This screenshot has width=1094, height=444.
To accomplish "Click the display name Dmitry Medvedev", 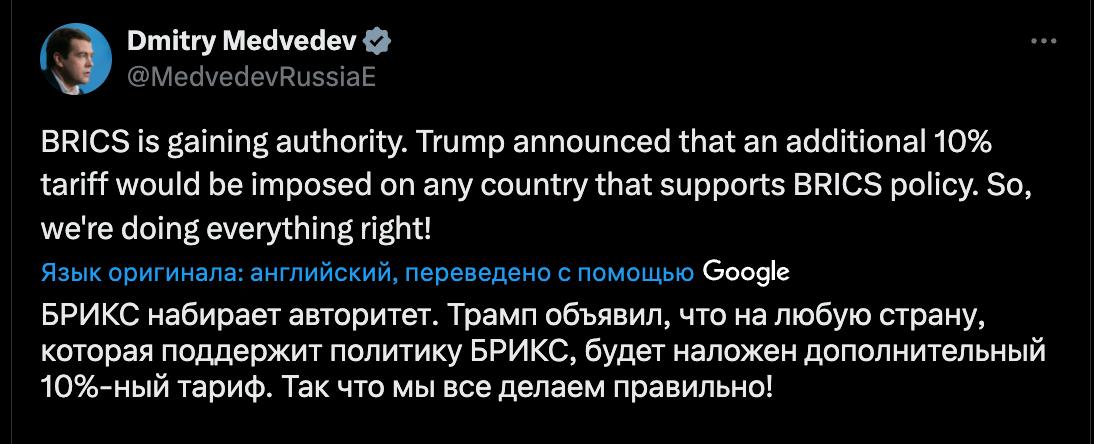I will [241, 42].
